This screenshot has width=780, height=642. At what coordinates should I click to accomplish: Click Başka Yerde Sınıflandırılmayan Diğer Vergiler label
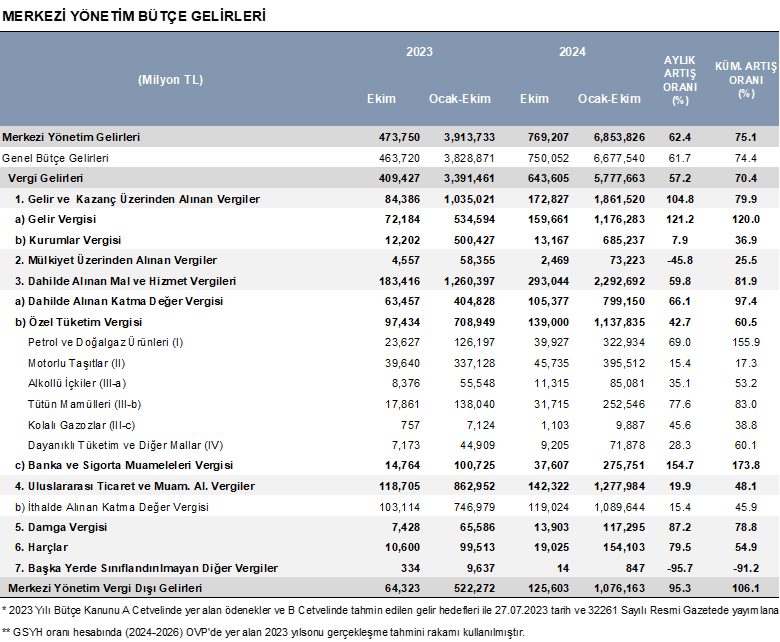[x=146, y=568]
